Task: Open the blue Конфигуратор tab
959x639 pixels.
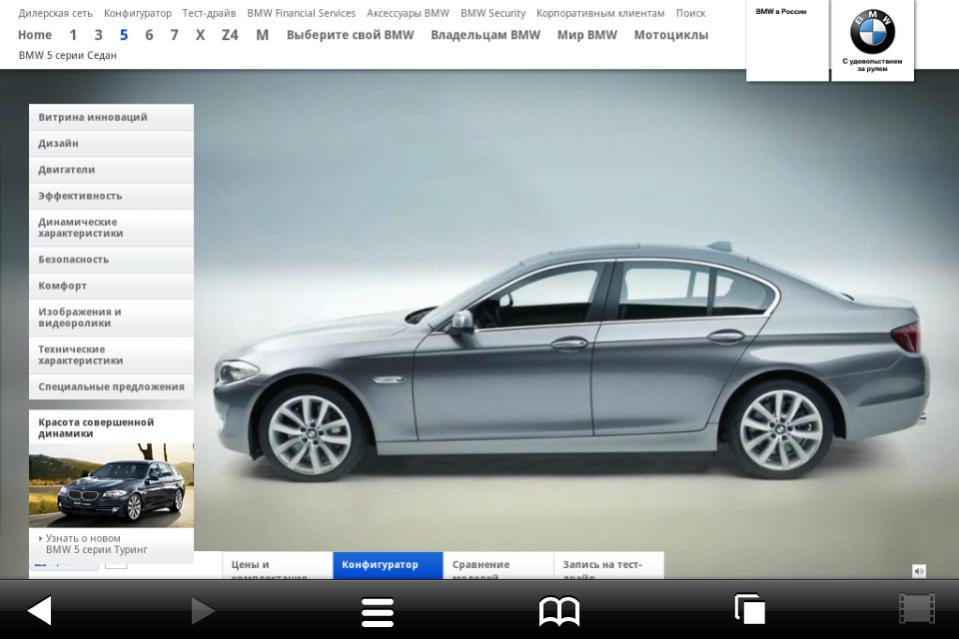Action: point(388,566)
